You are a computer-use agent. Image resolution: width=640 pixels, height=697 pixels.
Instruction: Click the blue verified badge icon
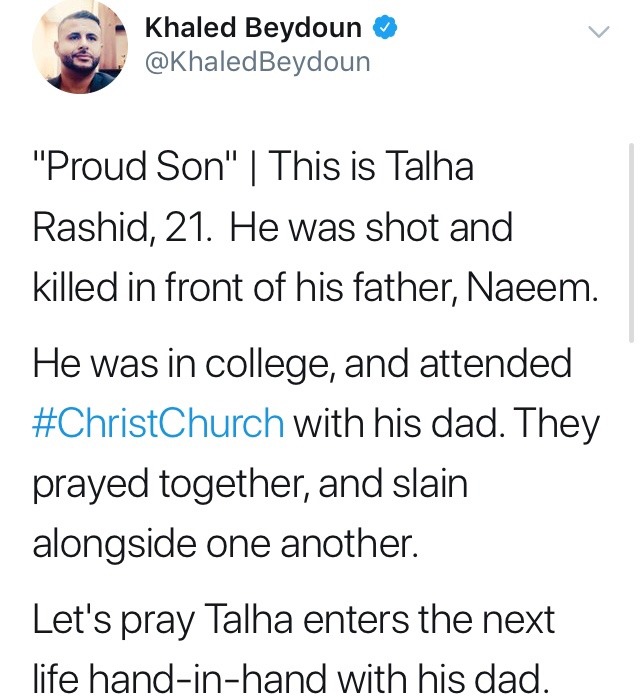384,28
